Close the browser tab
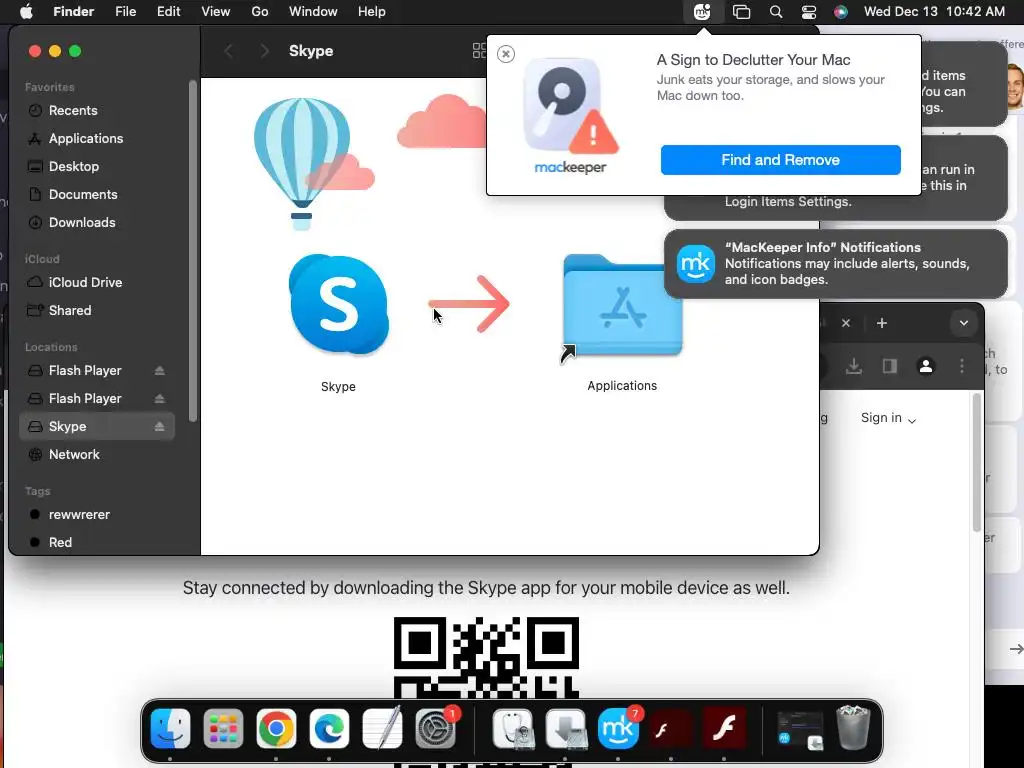Screen dimensions: 1024x768 coord(846,323)
